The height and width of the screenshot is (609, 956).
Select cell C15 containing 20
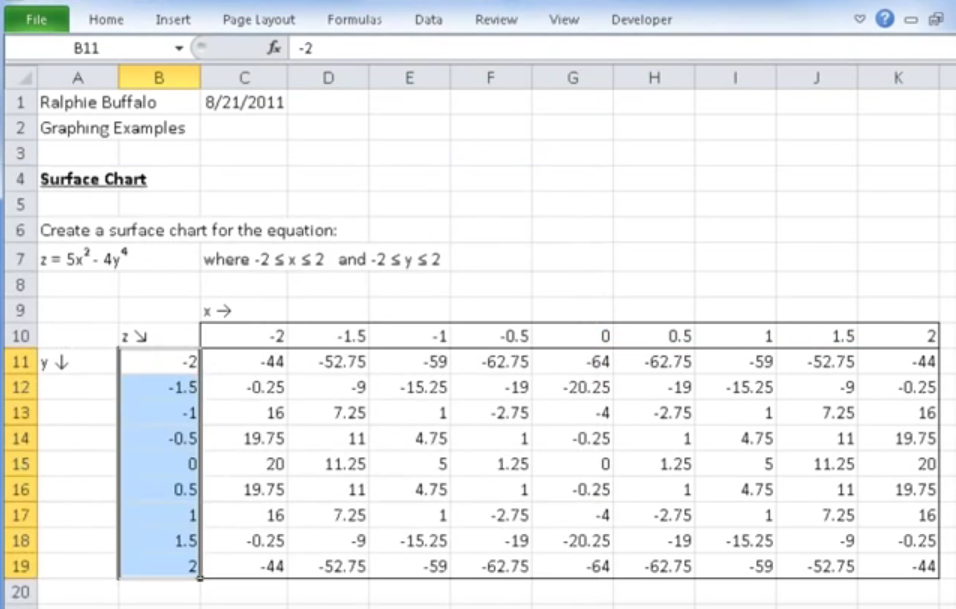click(244, 464)
